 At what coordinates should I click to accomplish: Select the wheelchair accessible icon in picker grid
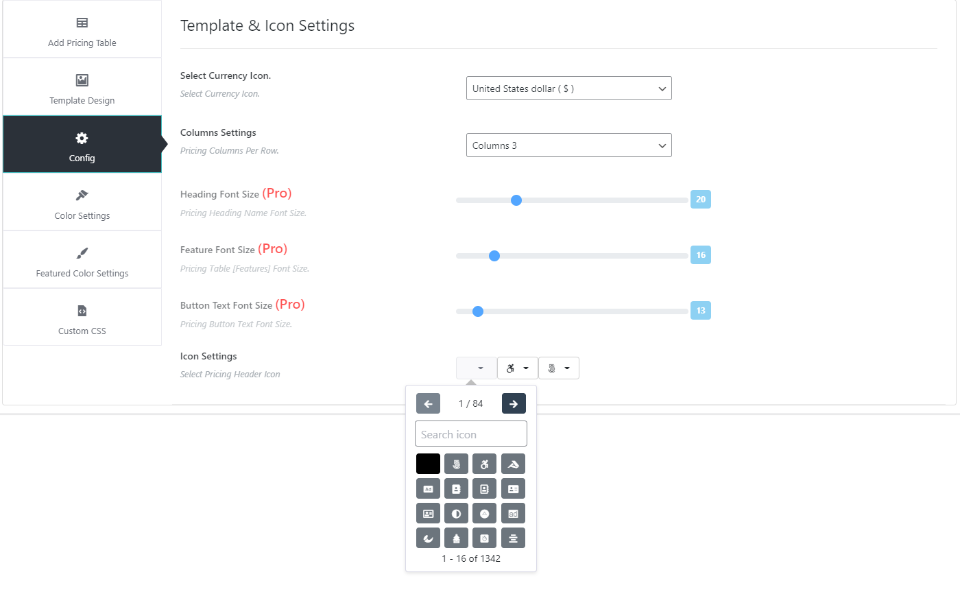coord(485,464)
